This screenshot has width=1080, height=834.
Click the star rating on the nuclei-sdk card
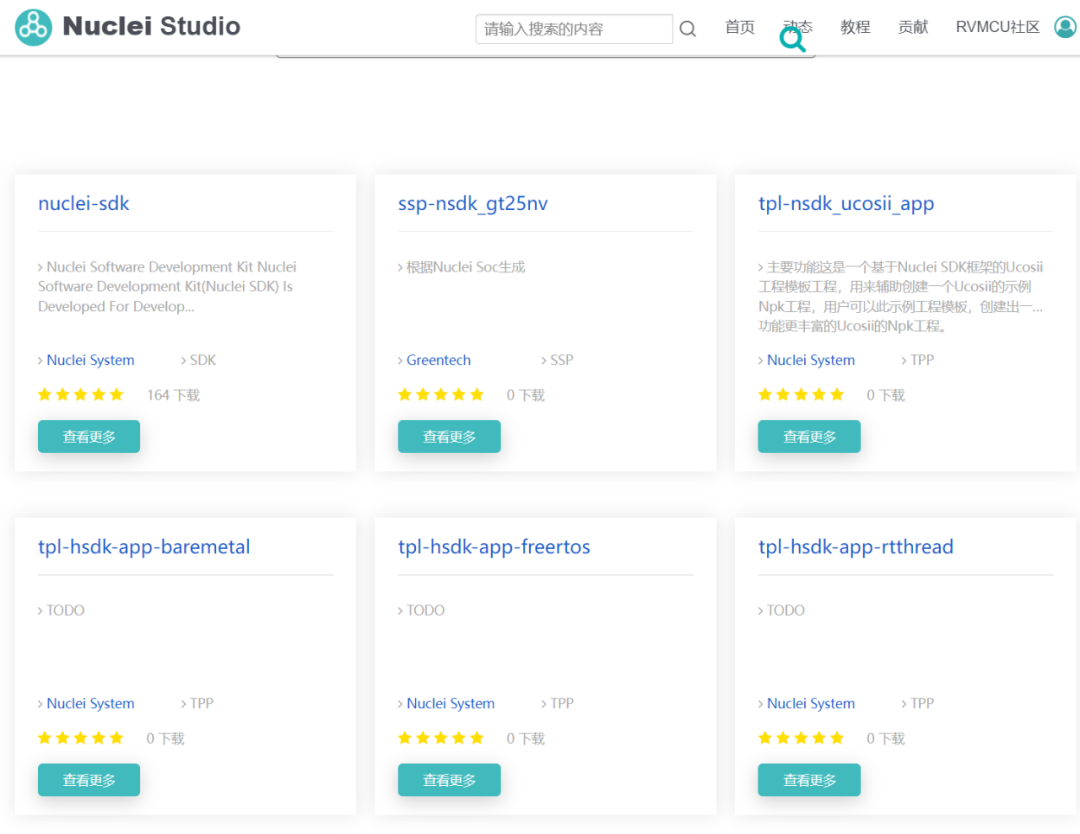click(81, 395)
